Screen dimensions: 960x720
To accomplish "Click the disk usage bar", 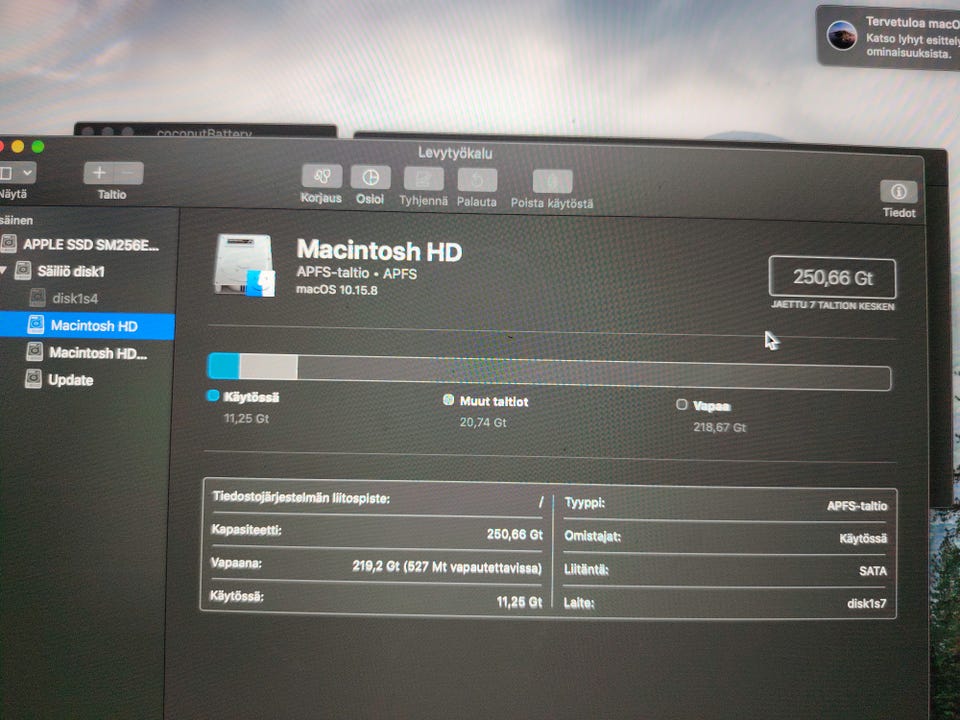I will coord(549,370).
